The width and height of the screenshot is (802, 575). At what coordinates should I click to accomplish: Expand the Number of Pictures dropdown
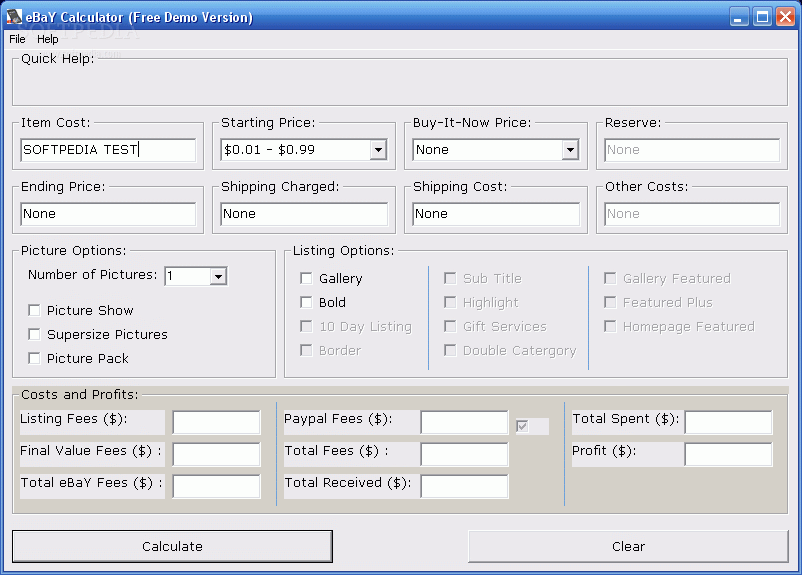pyautogui.click(x=218, y=276)
